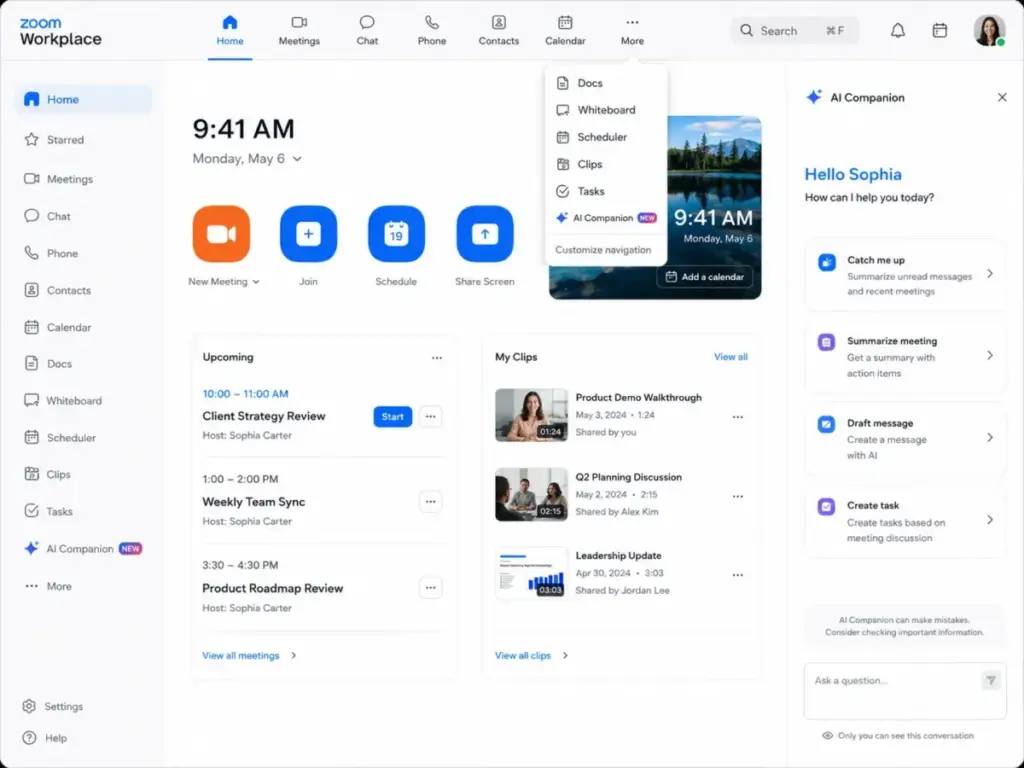
Task: Open AI Companion in the left sidebar
Action: pyautogui.click(x=82, y=549)
